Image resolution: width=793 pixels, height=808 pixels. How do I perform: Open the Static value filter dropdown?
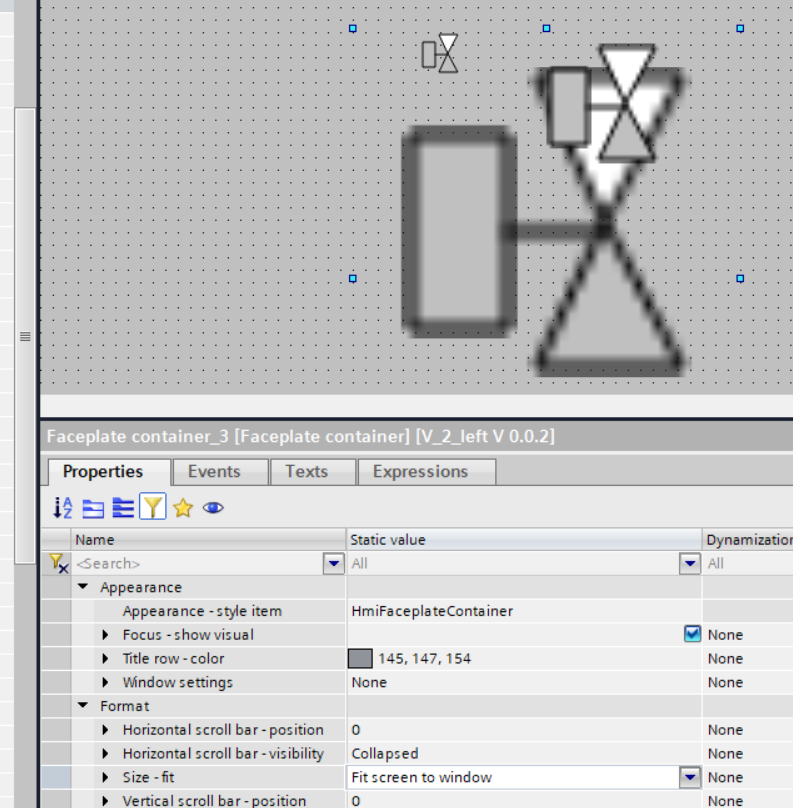tap(690, 563)
